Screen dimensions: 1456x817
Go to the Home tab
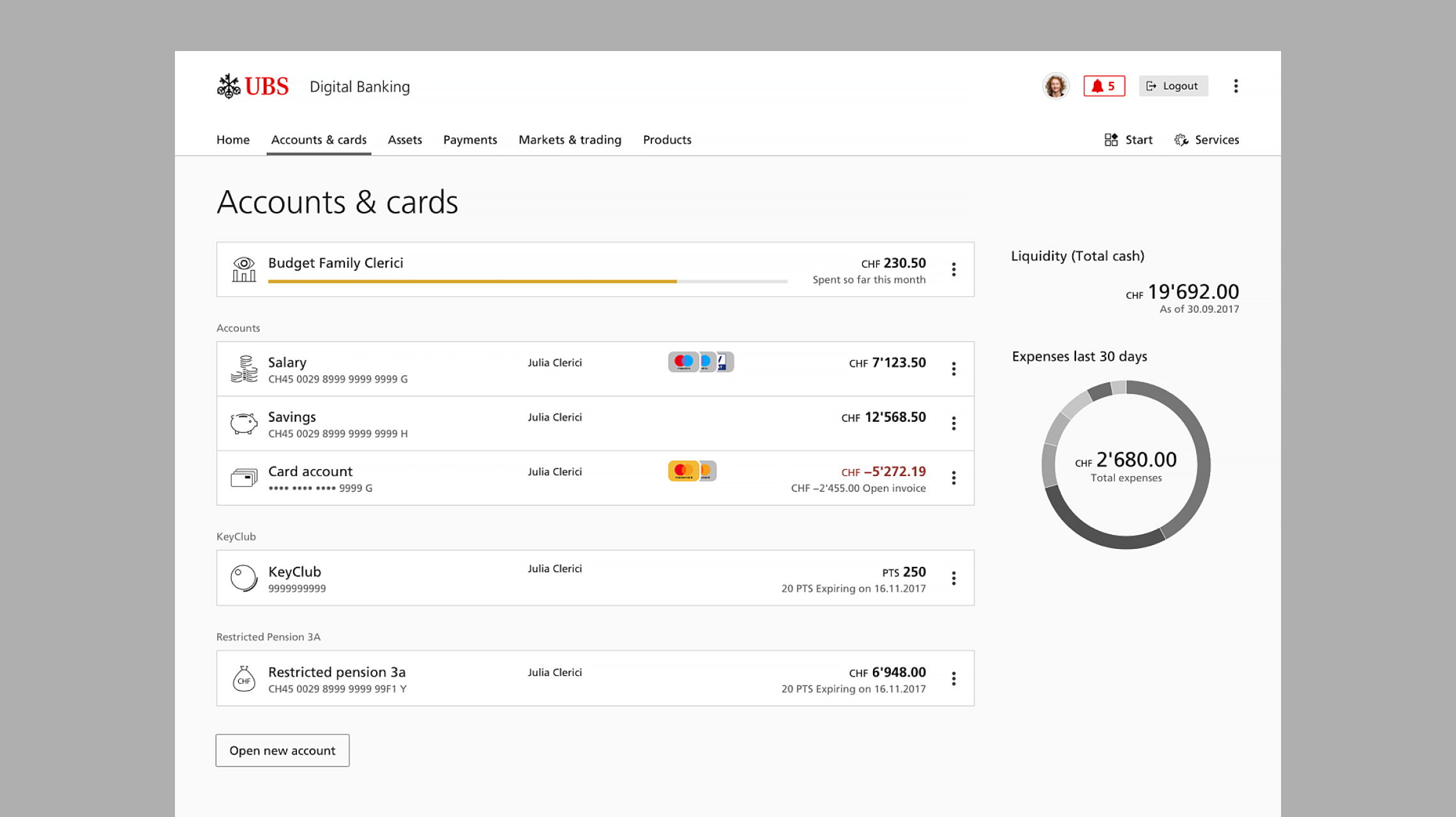(x=233, y=140)
